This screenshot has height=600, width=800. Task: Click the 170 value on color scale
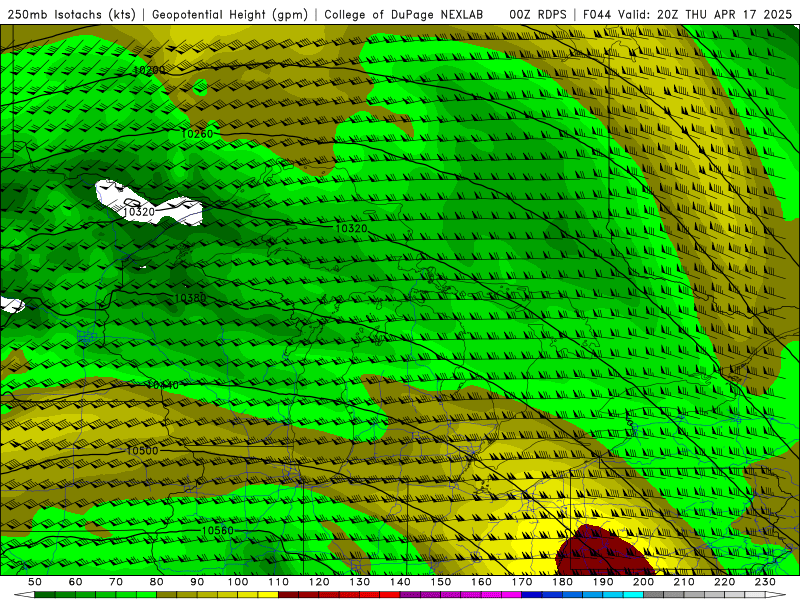click(522, 582)
